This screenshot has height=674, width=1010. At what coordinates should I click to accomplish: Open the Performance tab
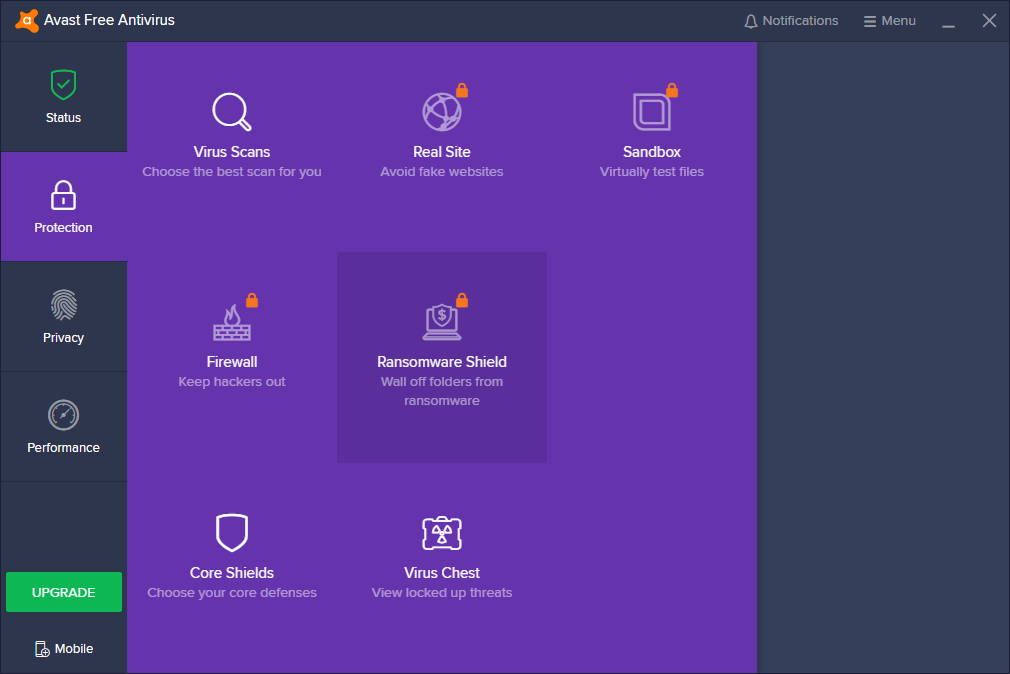coord(63,427)
